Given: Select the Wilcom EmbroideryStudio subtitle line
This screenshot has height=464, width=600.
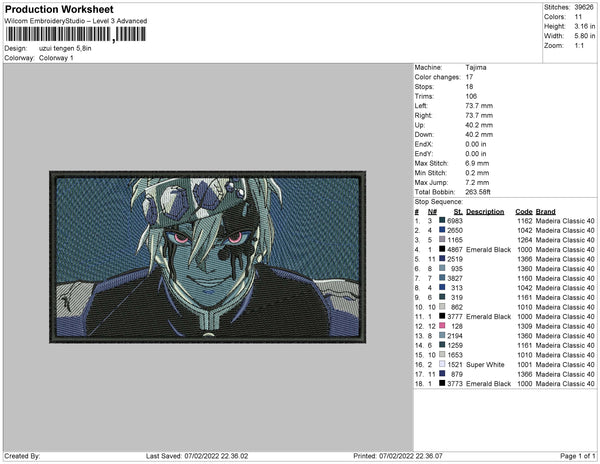Looking at the screenshot, I should pos(76,21).
